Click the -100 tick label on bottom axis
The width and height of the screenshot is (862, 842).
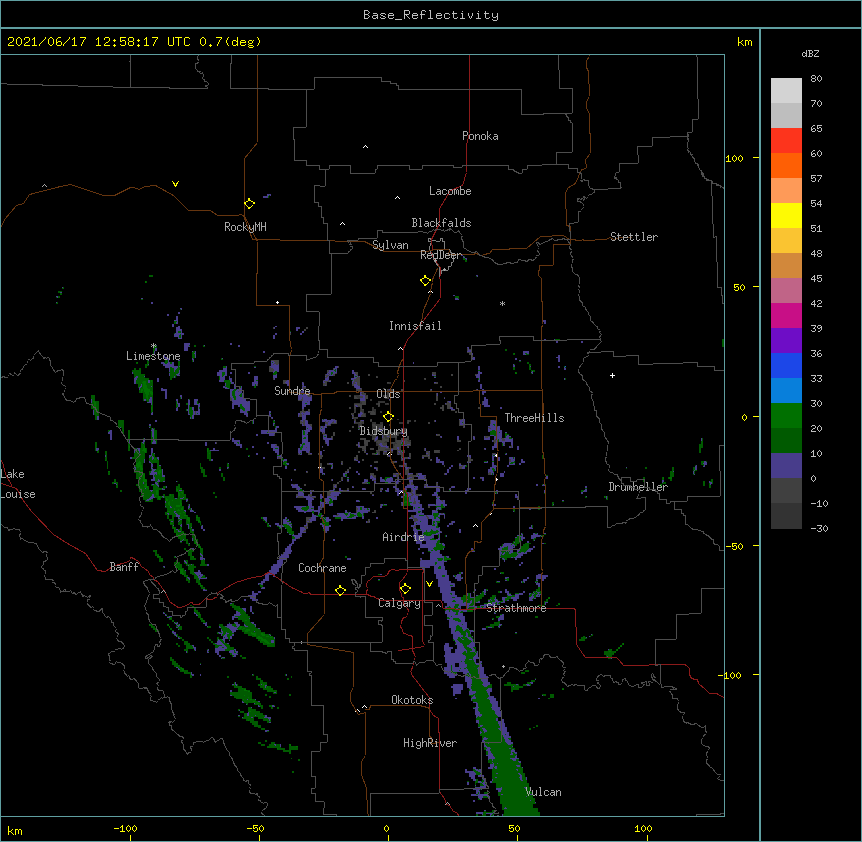click(x=125, y=829)
